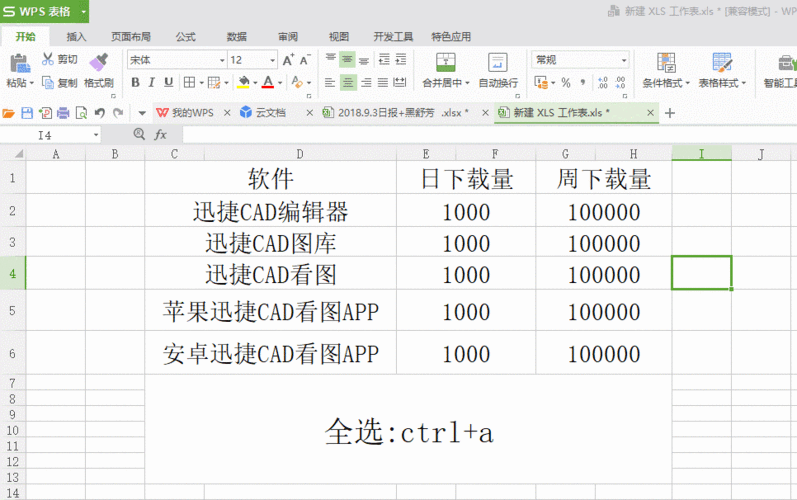The width and height of the screenshot is (797, 500).
Task: Increase font size with the larger A icon
Action: click(288, 60)
